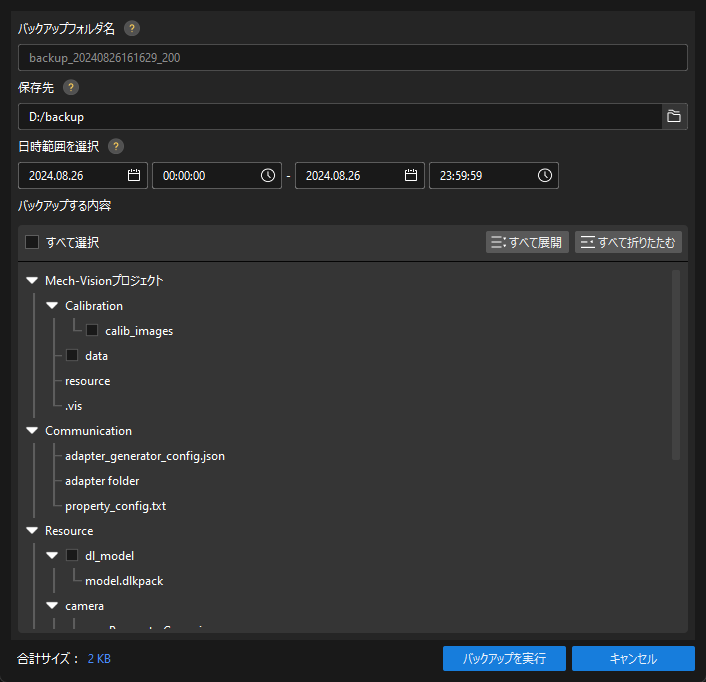Click help icon beside 日時範囲を選択

(116, 146)
